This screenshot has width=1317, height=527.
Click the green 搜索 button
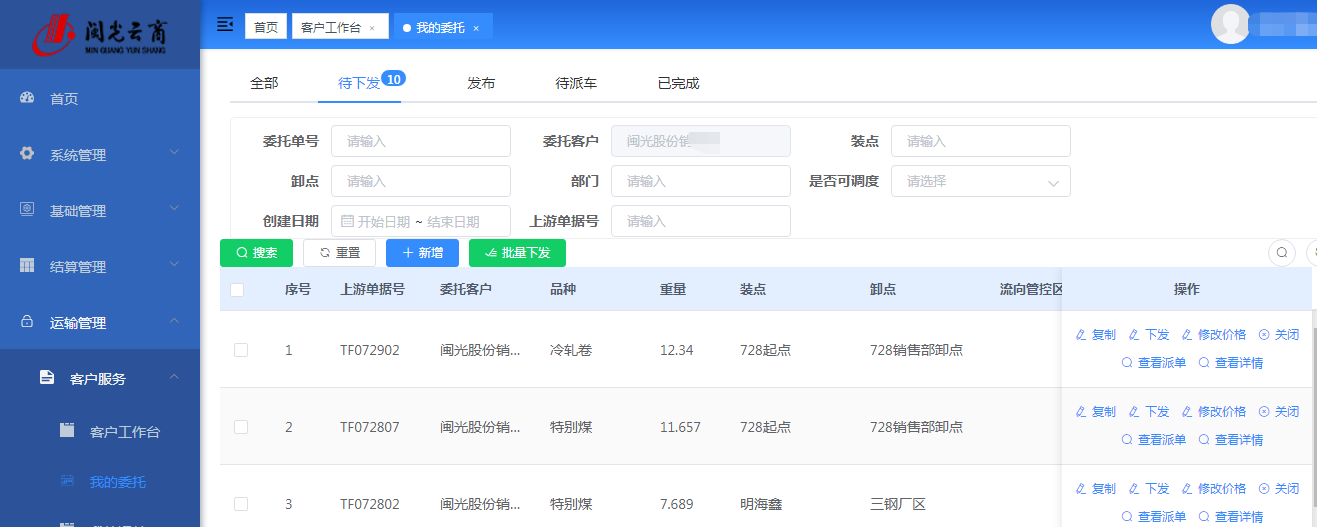[x=256, y=253]
